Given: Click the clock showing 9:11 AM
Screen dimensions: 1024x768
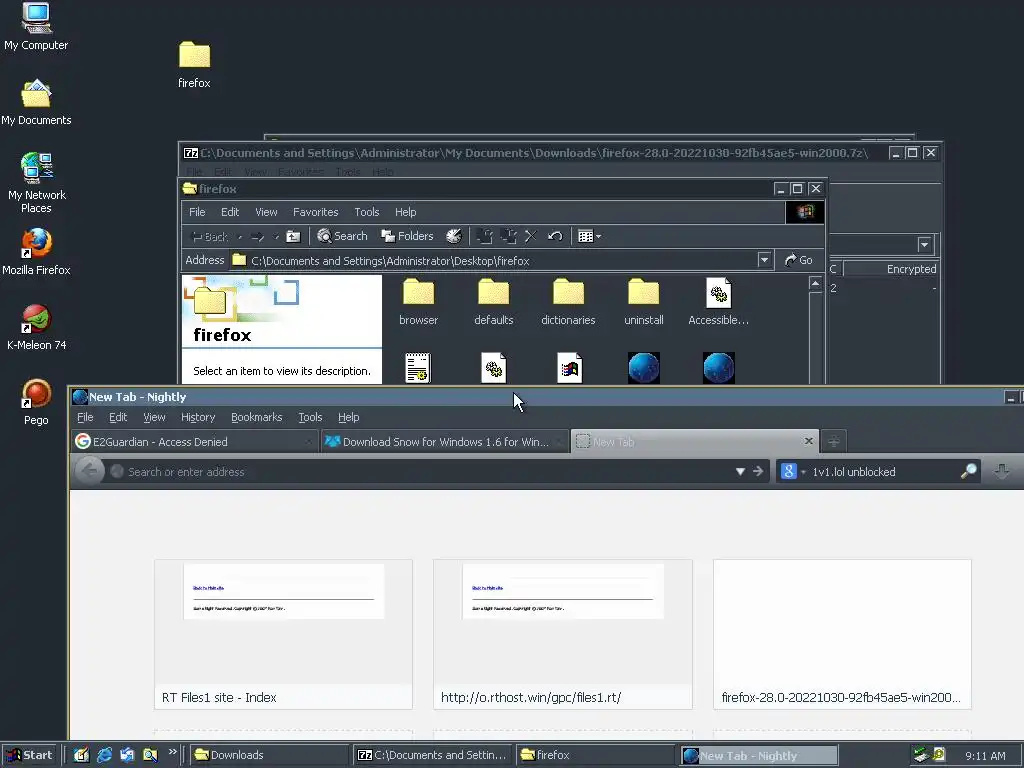Looking at the screenshot, I should pyautogui.click(x=985, y=756).
